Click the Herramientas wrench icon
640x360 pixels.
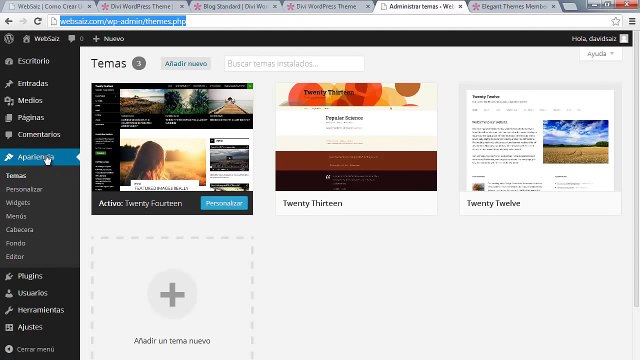[9, 310]
